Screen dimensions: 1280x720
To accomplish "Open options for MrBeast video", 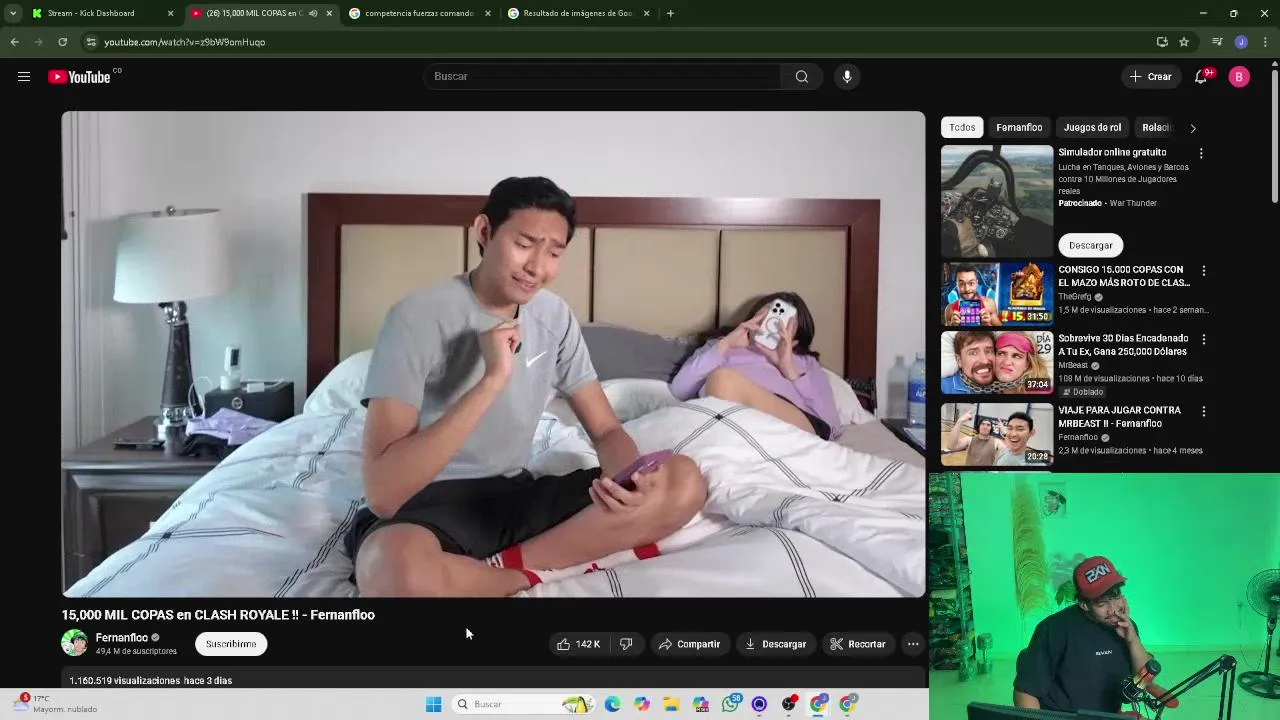I will tap(1204, 339).
